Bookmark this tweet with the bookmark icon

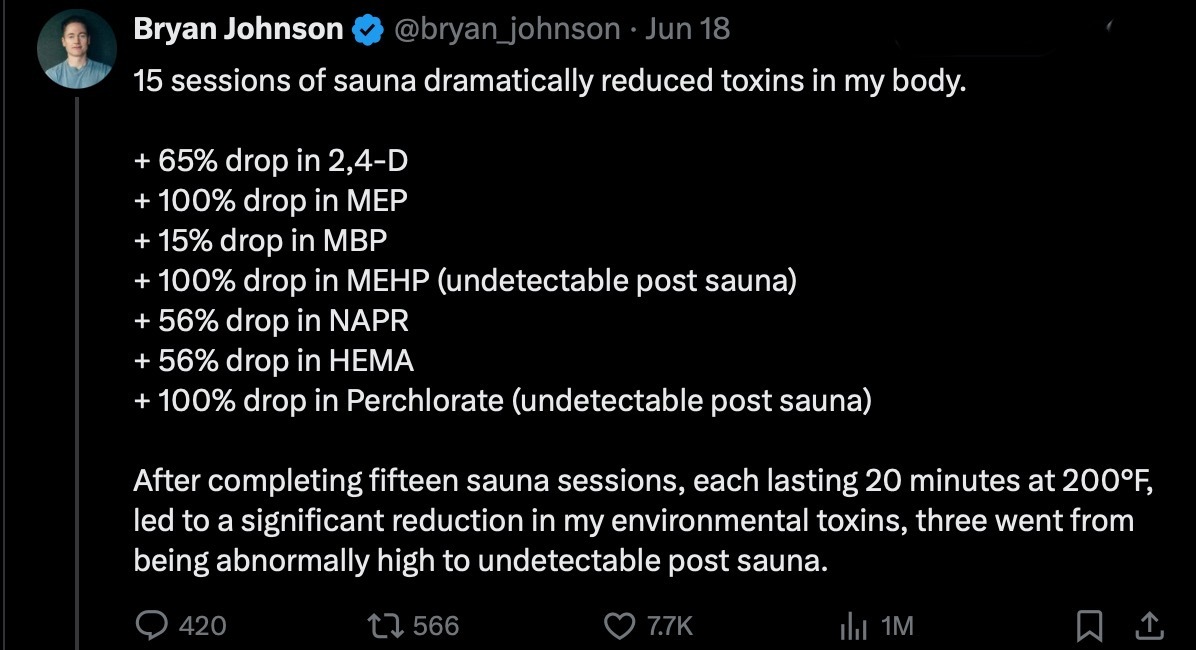coord(1089,626)
